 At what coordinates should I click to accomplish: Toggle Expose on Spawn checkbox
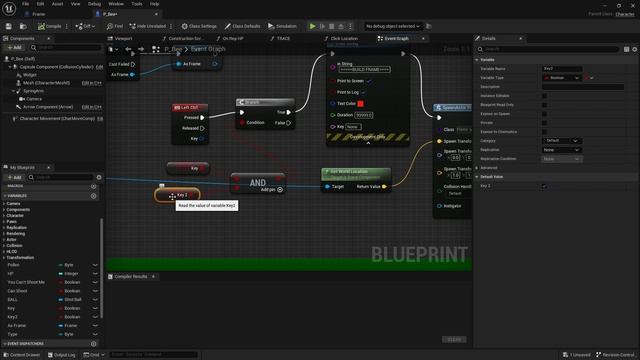544,114
